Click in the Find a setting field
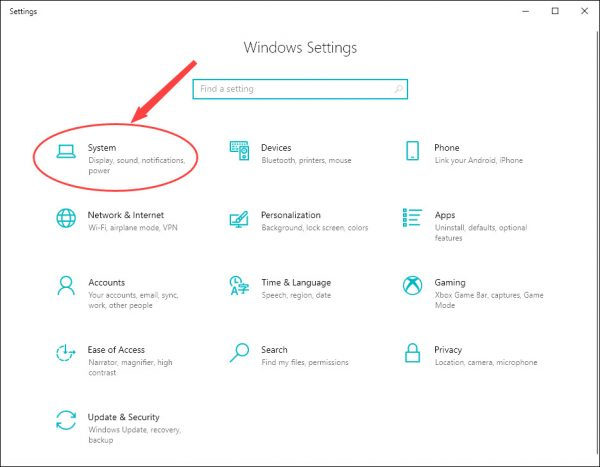Viewport: 600px width, 467px height. coord(300,89)
